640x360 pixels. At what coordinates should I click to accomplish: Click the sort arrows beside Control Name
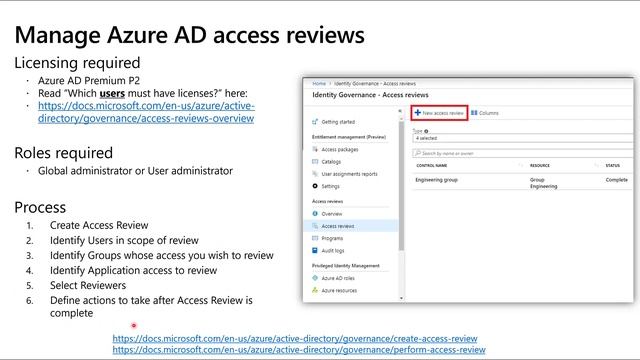[x=520, y=165]
